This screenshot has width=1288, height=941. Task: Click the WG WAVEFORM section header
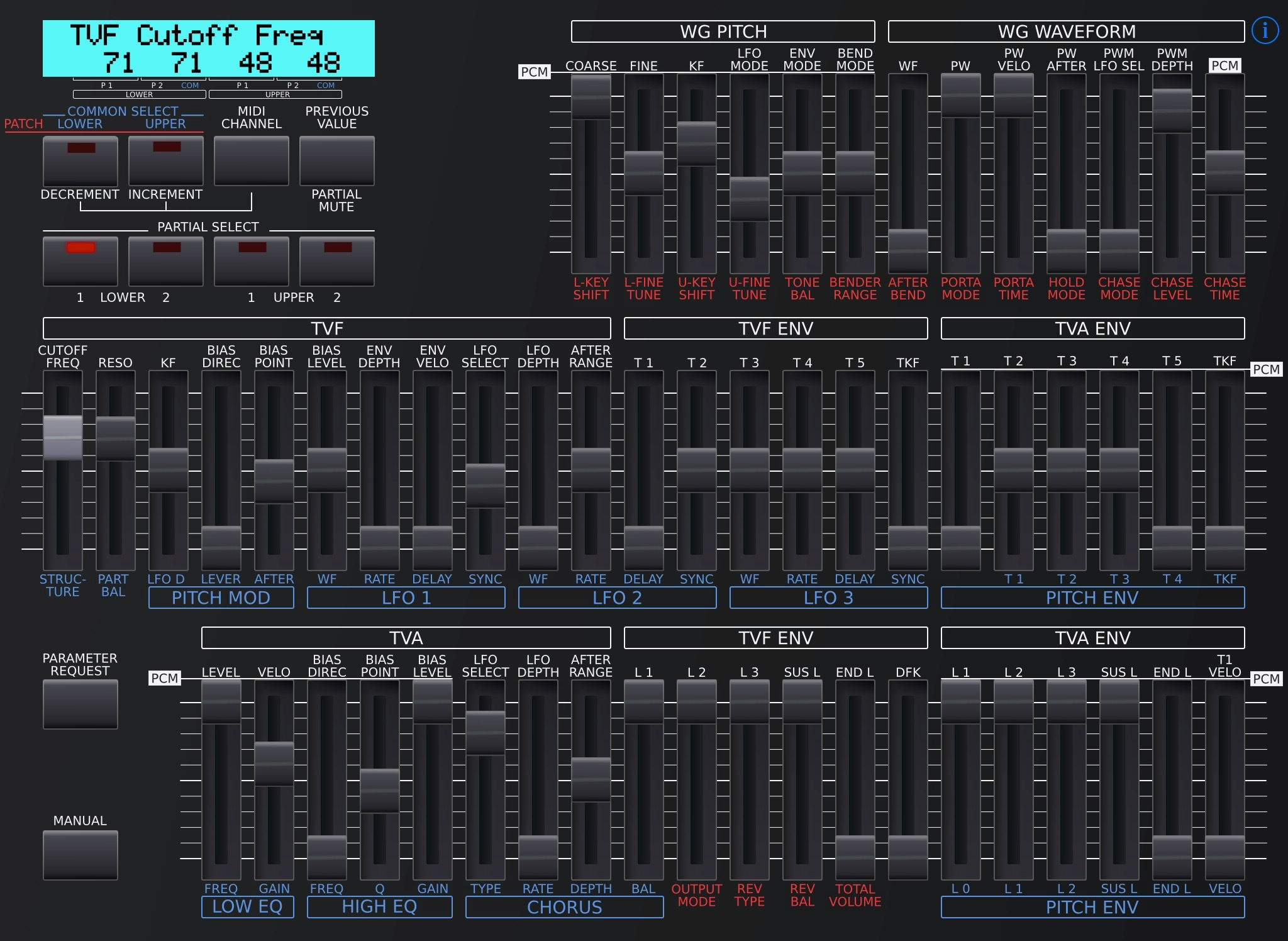(x=1067, y=31)
